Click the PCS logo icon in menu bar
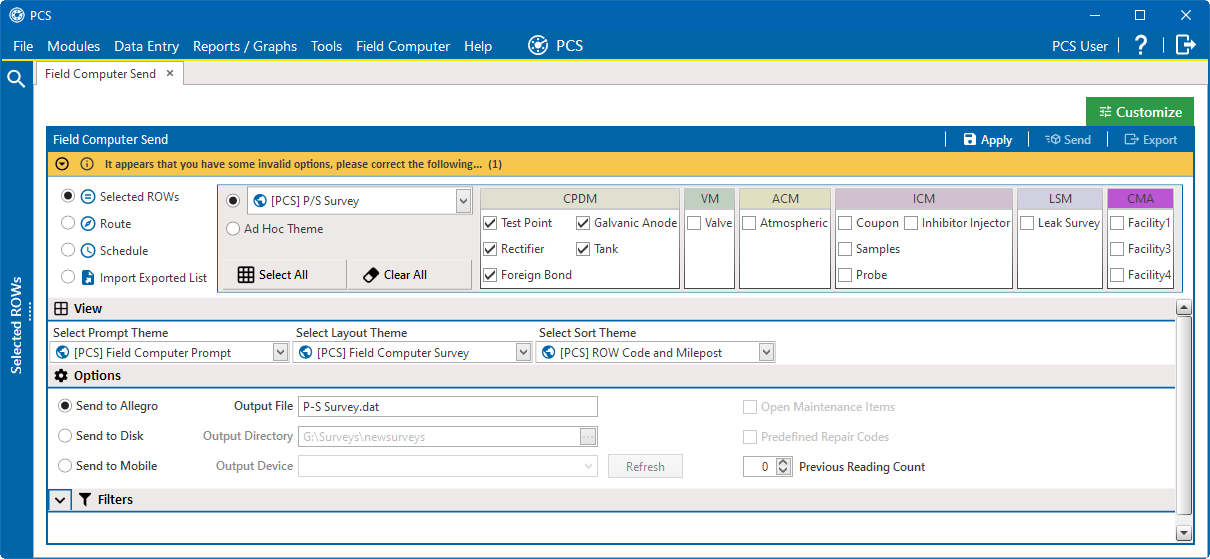Screen dimensions: 1210x559 (538, 46)
